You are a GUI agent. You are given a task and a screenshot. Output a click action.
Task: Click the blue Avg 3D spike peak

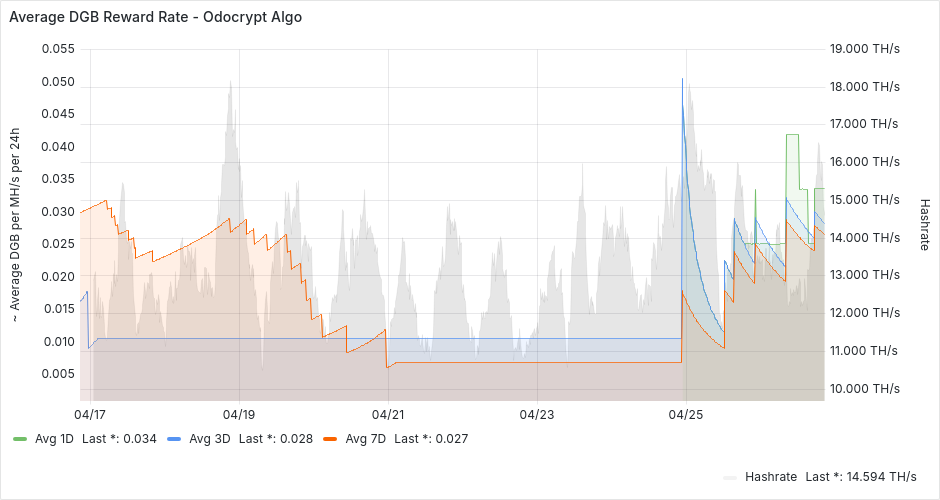(683, 79)
